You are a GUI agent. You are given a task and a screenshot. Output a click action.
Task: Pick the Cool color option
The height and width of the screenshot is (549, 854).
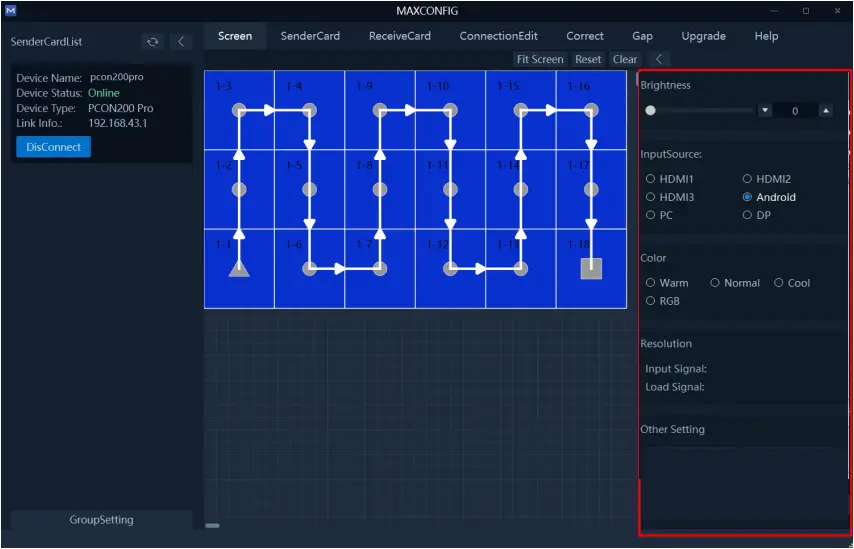tap(779, 283)
